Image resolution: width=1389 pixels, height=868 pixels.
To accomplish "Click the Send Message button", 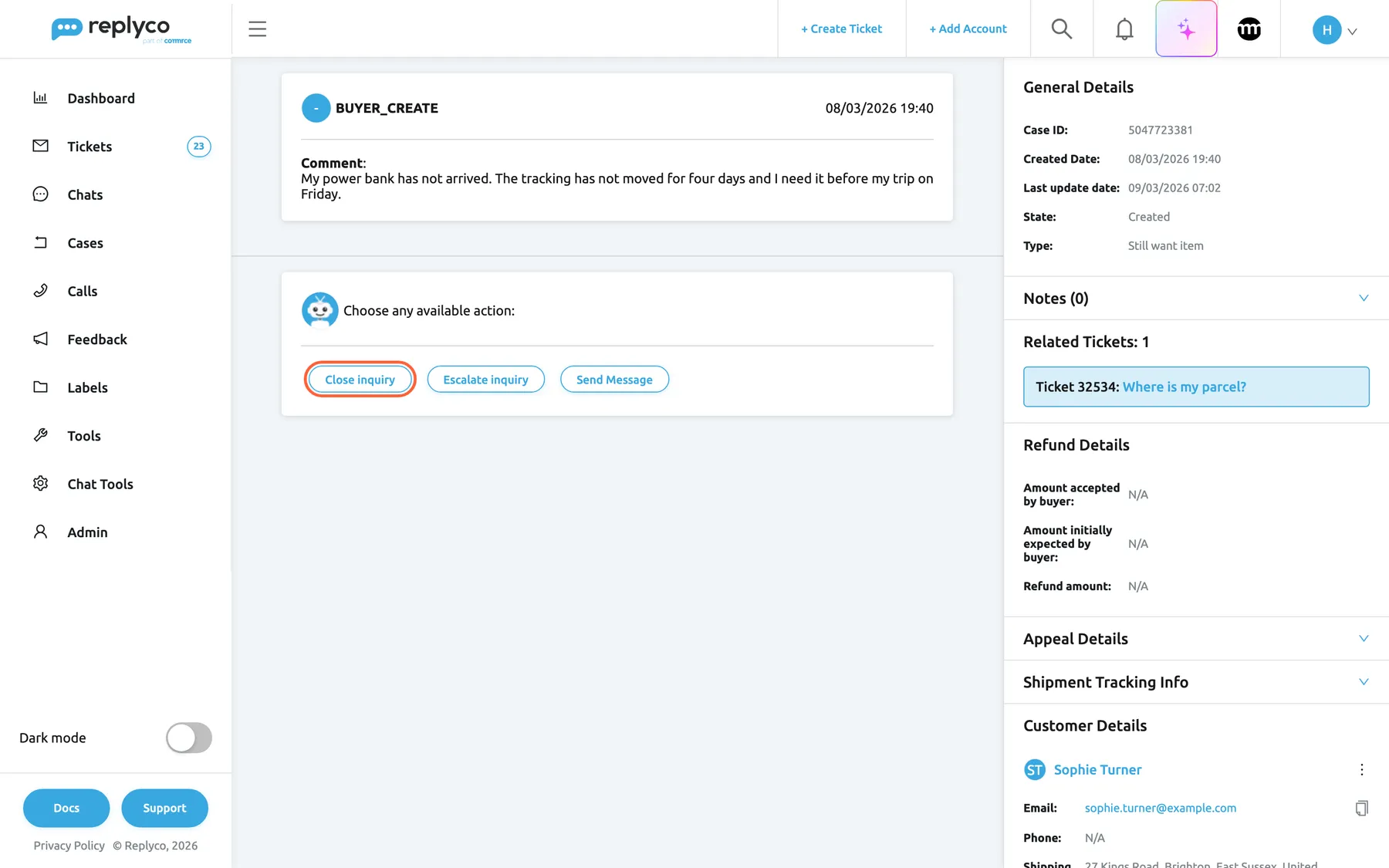I will coord(614,380).
